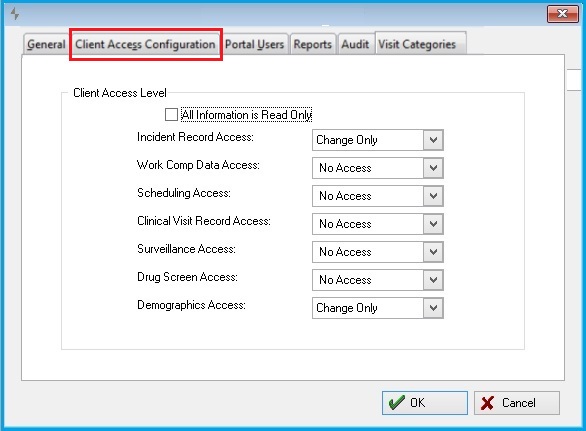Expand the Incident Record Access dropdown arrow

433,140
